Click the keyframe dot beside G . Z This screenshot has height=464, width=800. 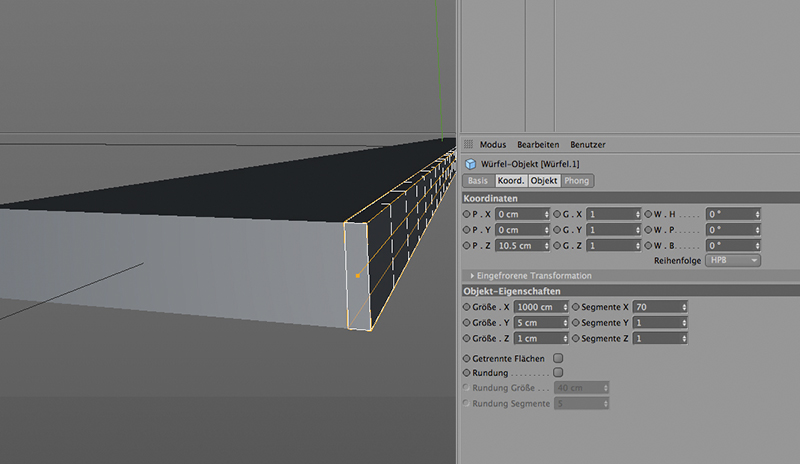click(557, 245)
